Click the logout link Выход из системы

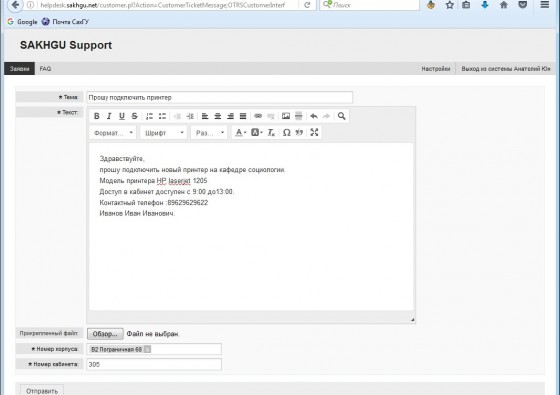point(506,69)
